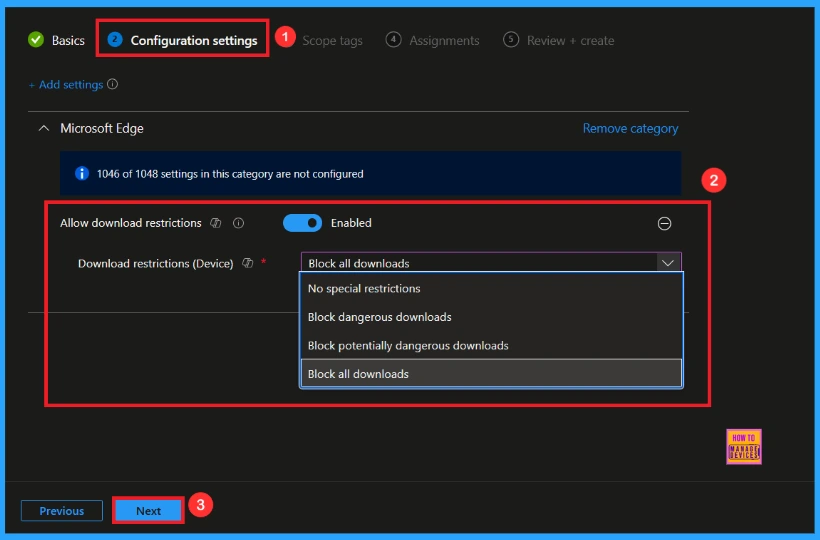The image size is (820, 540).
Task: Click the green Basics completed checkmark icon
Action: point(36,40)
